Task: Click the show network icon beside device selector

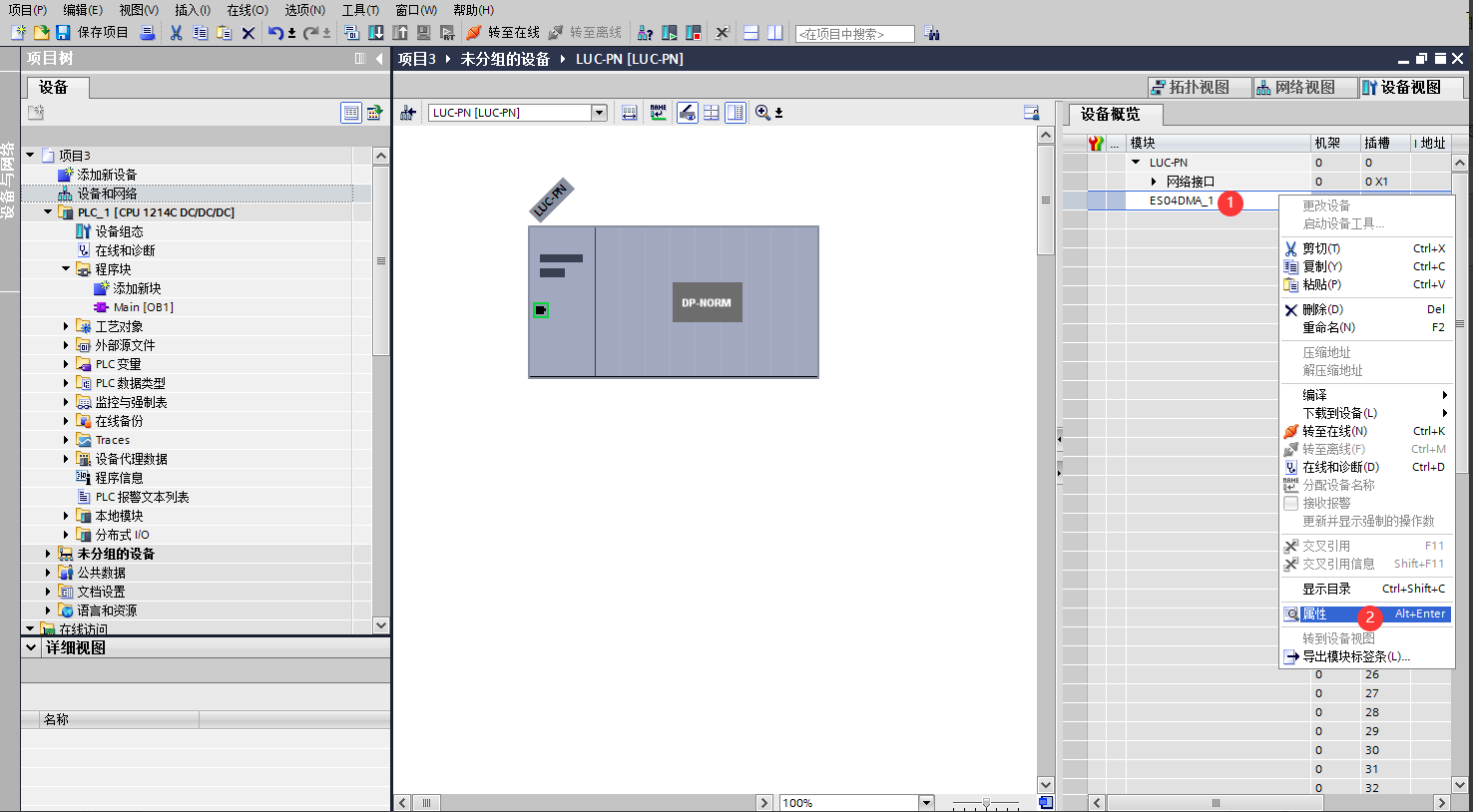Action: point(408,113)
